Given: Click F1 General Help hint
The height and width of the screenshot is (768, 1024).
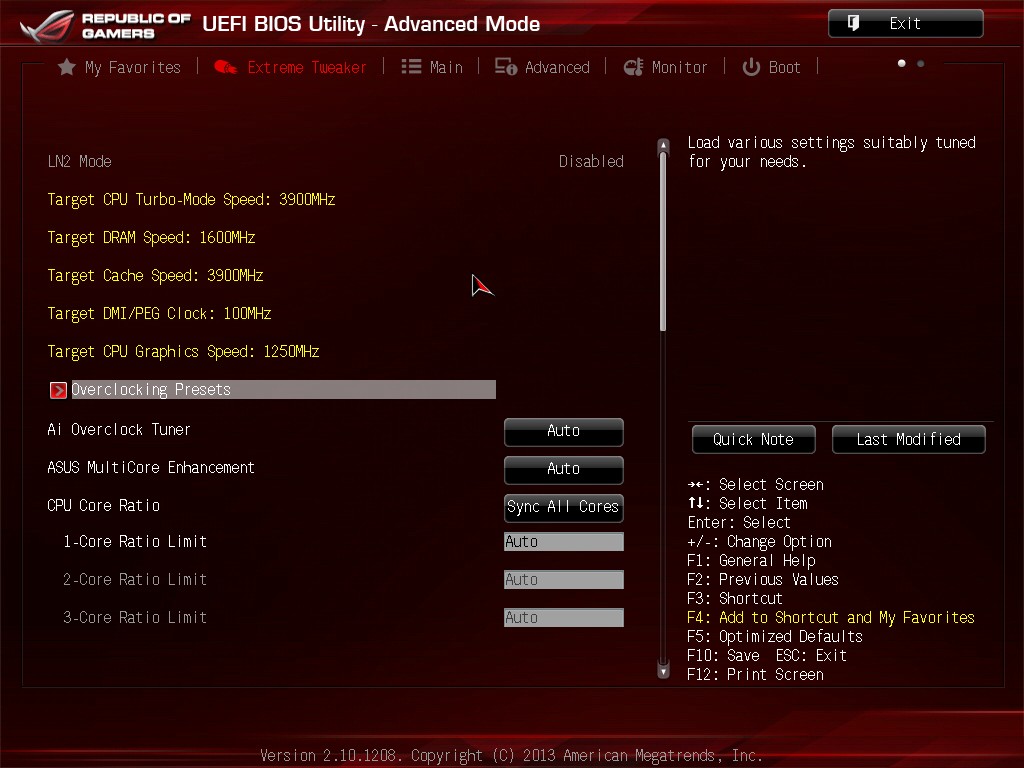Looking at the screenshot, I should pyautogui.click(x=751, y=560).
